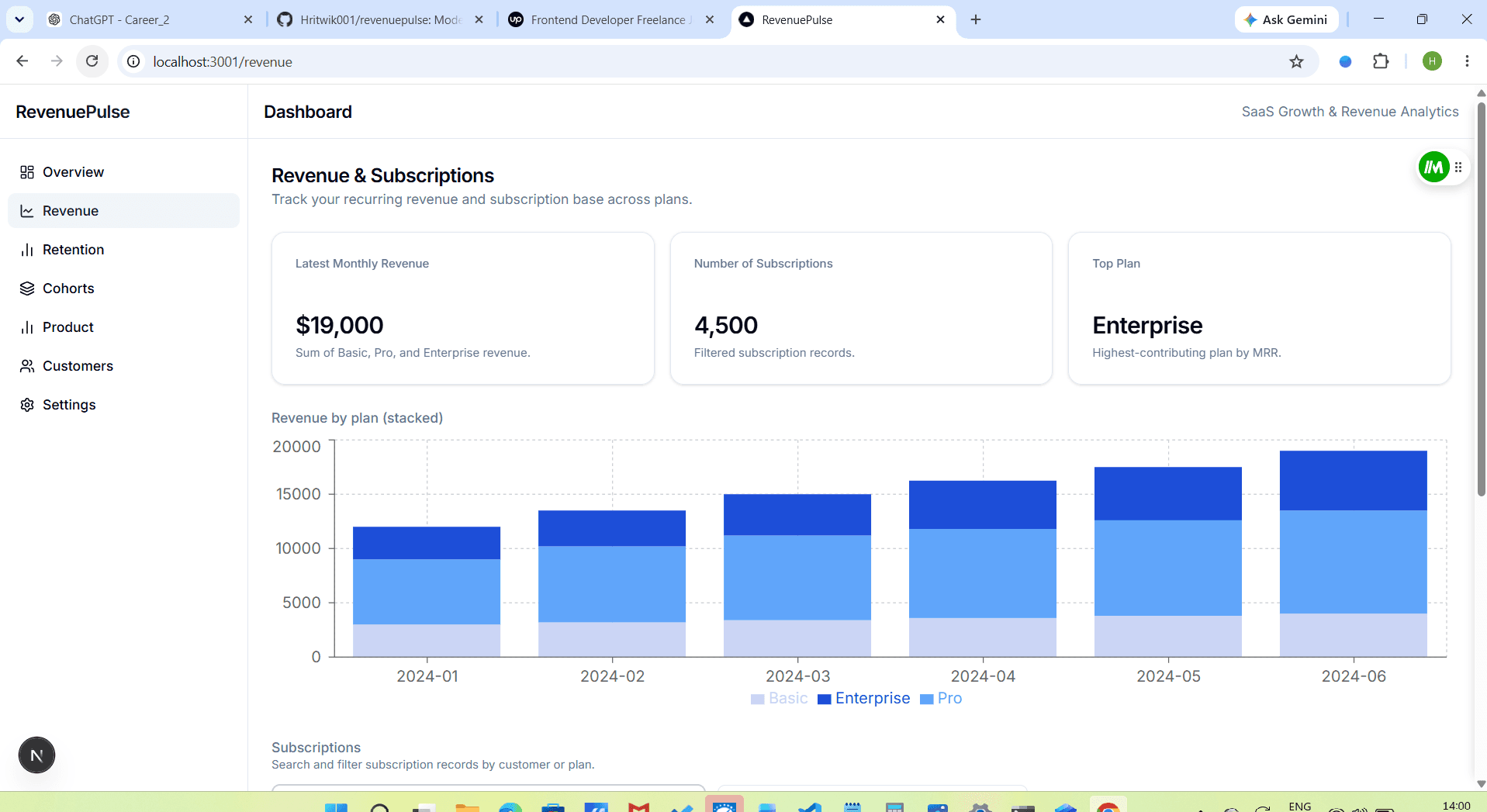Click the Latest Monthly Revenue $19,000 value

pyautogui.click(x=340, y=325)
